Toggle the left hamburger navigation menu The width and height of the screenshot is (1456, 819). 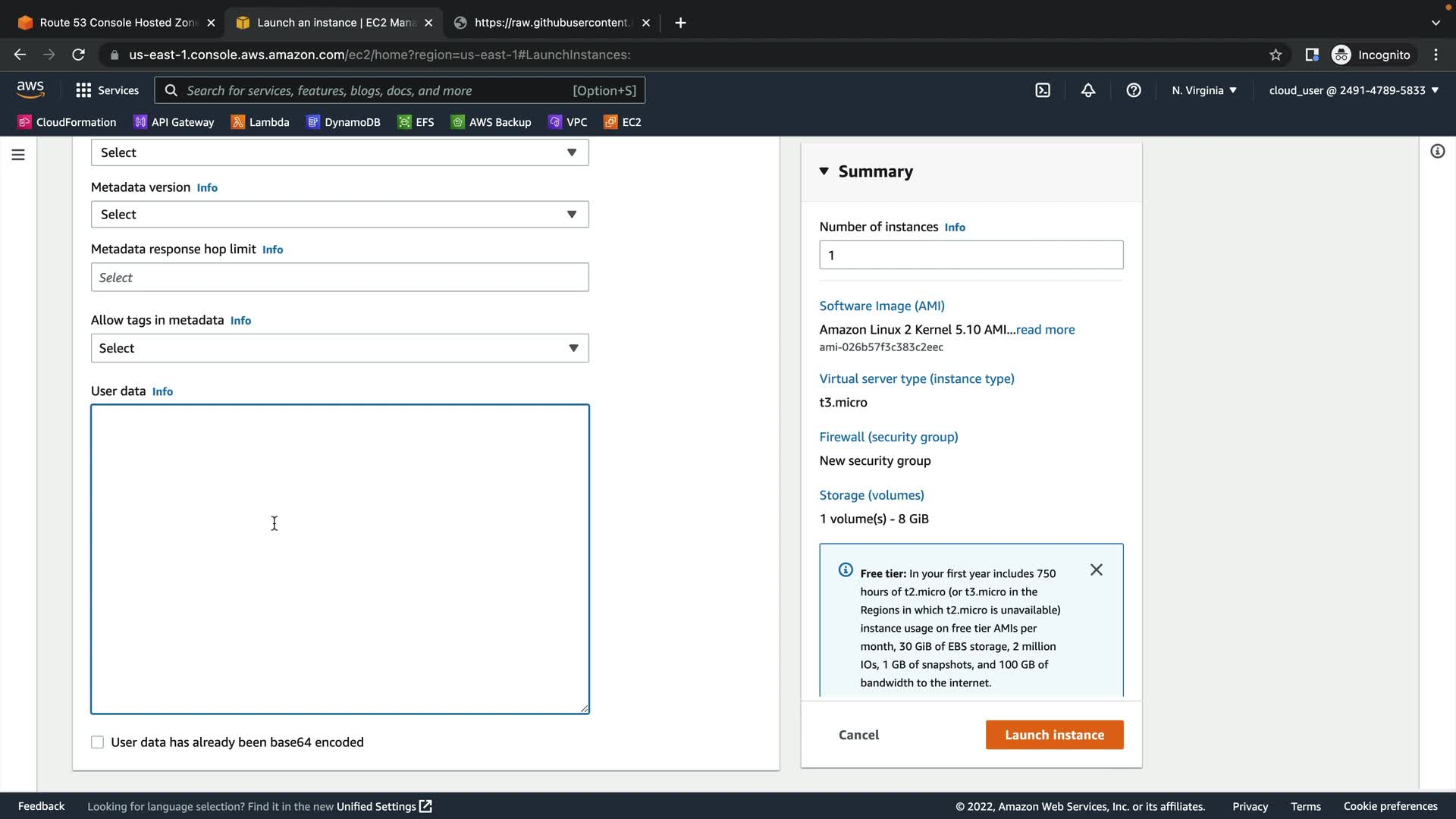point(18,155)
